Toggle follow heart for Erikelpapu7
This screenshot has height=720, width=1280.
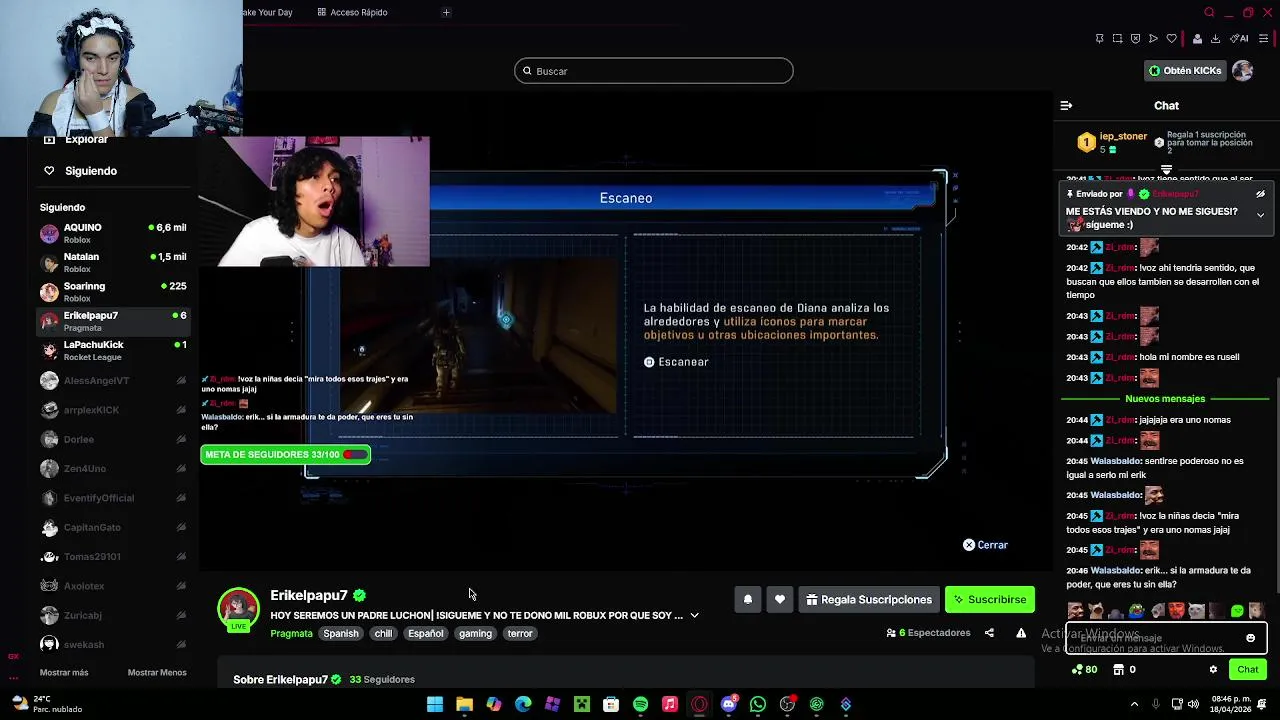click(780, 600)
